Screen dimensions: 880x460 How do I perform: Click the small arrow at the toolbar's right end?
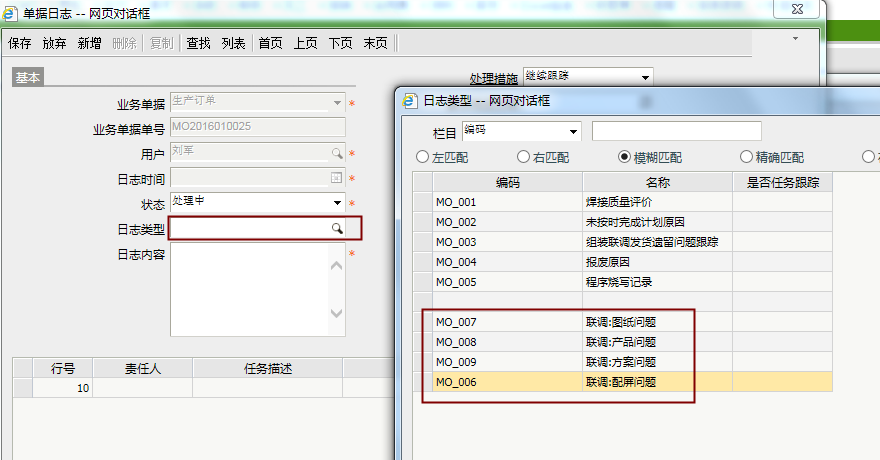(x=796, y=38)
